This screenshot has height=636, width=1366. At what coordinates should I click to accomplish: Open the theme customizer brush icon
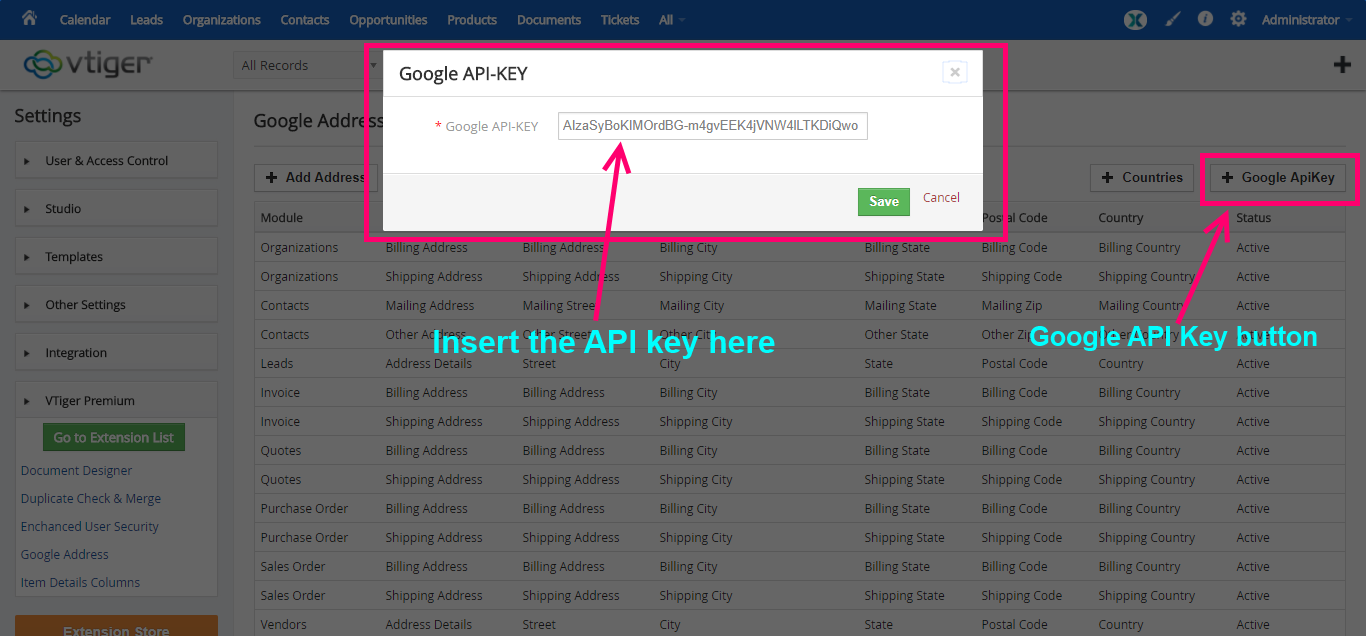tap(1172, 18)
